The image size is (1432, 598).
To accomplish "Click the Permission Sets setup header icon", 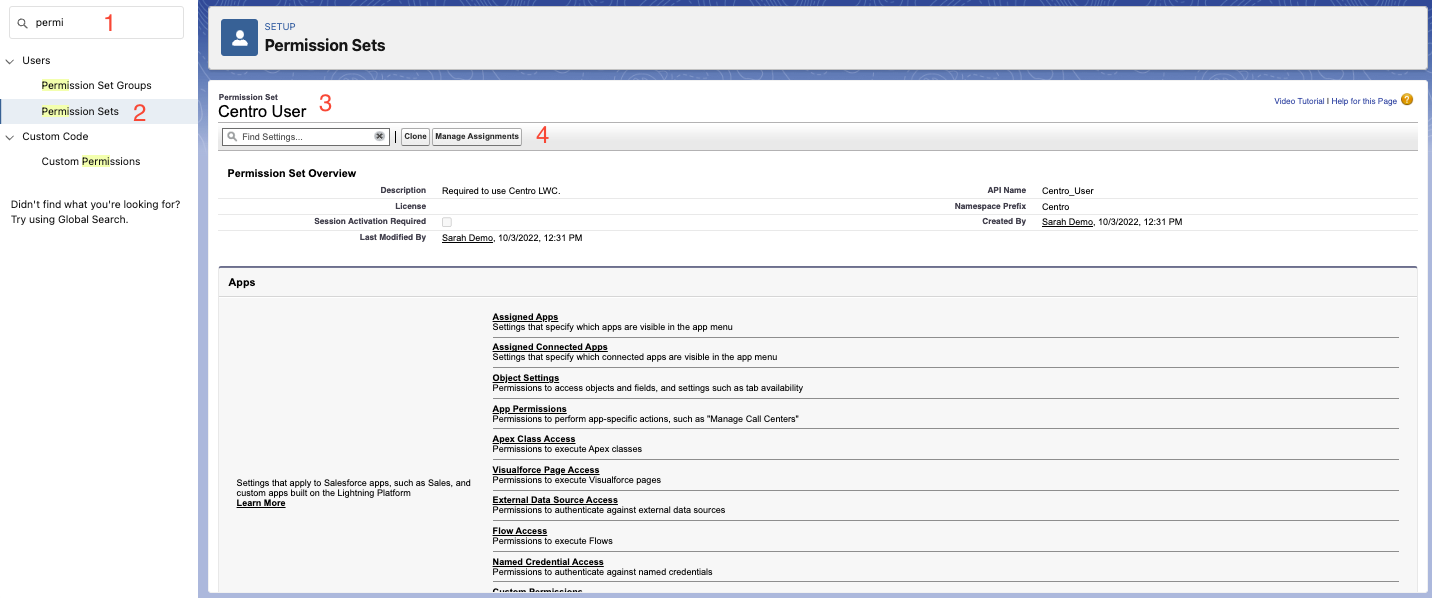I will 239,38.
